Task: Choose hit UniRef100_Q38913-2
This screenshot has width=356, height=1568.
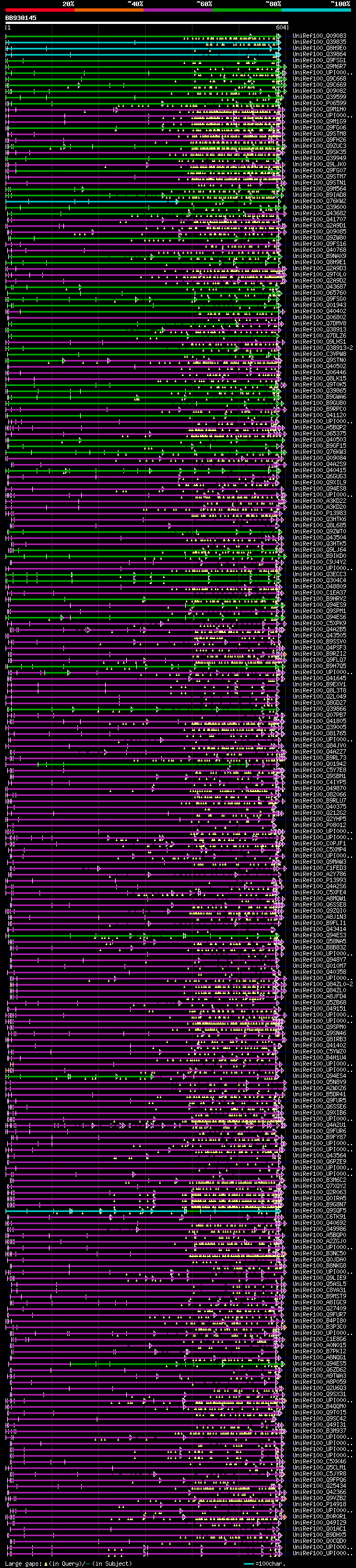Action: pos(323,348)
